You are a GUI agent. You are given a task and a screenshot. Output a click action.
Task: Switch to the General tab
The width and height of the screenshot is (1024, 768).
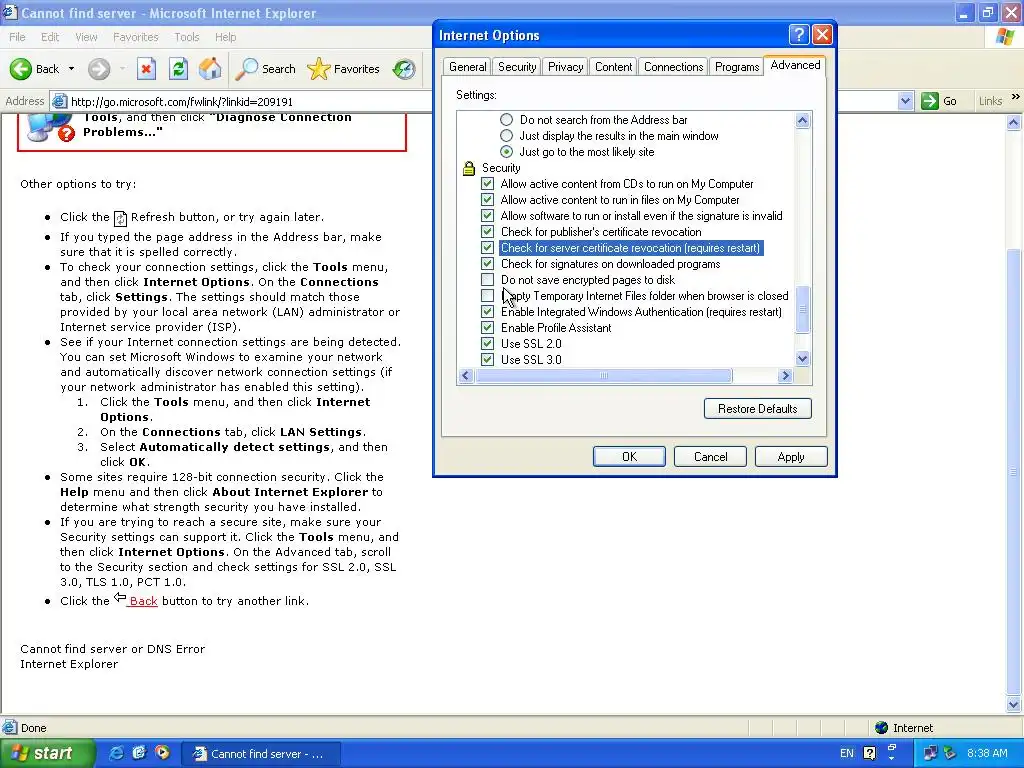tap(468, 67)
